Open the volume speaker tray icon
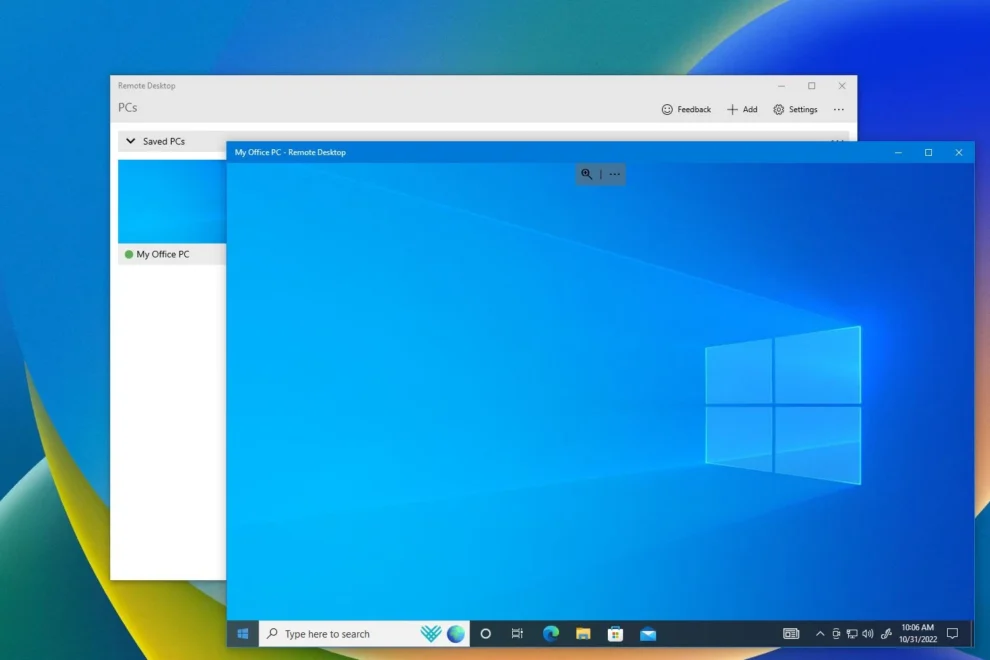The image size is (990, 660). click(868, 633)
